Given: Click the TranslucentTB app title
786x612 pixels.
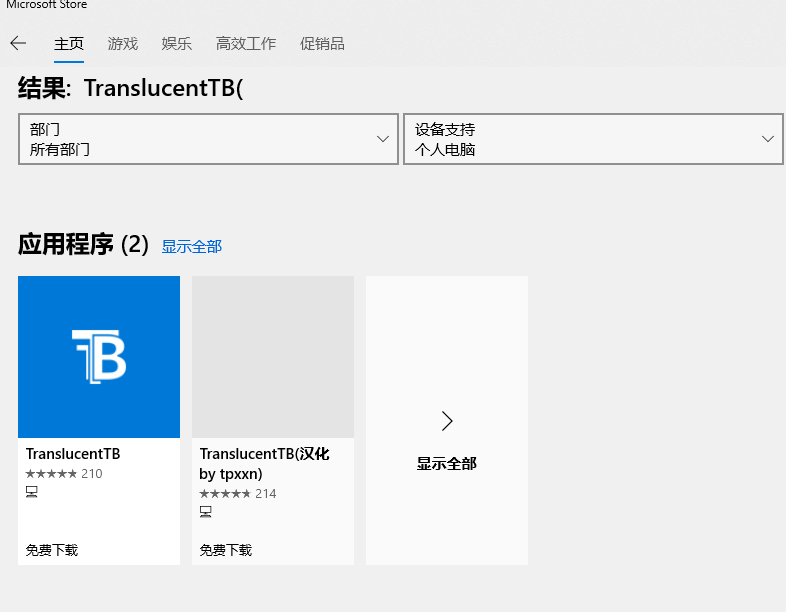Looking at the screenshot, I should coord(73,454).
